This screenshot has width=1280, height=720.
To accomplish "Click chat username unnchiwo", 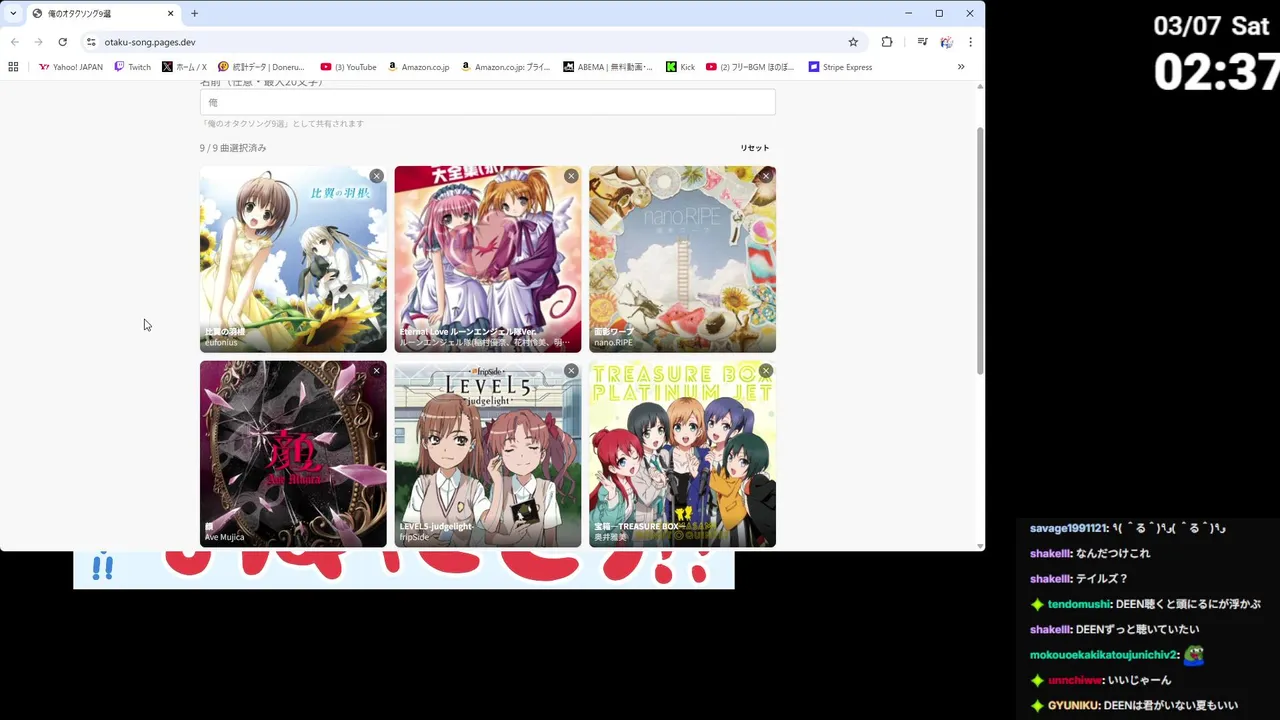I will click(x=1075, y=680).
